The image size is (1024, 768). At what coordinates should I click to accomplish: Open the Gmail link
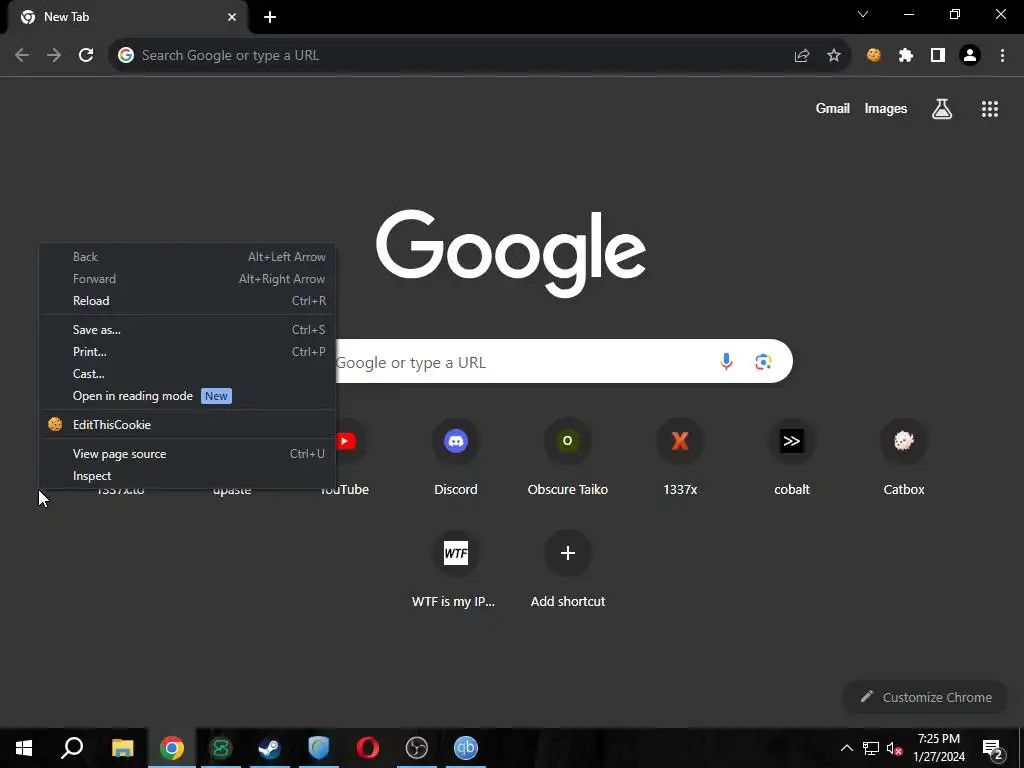pos(833,108)
